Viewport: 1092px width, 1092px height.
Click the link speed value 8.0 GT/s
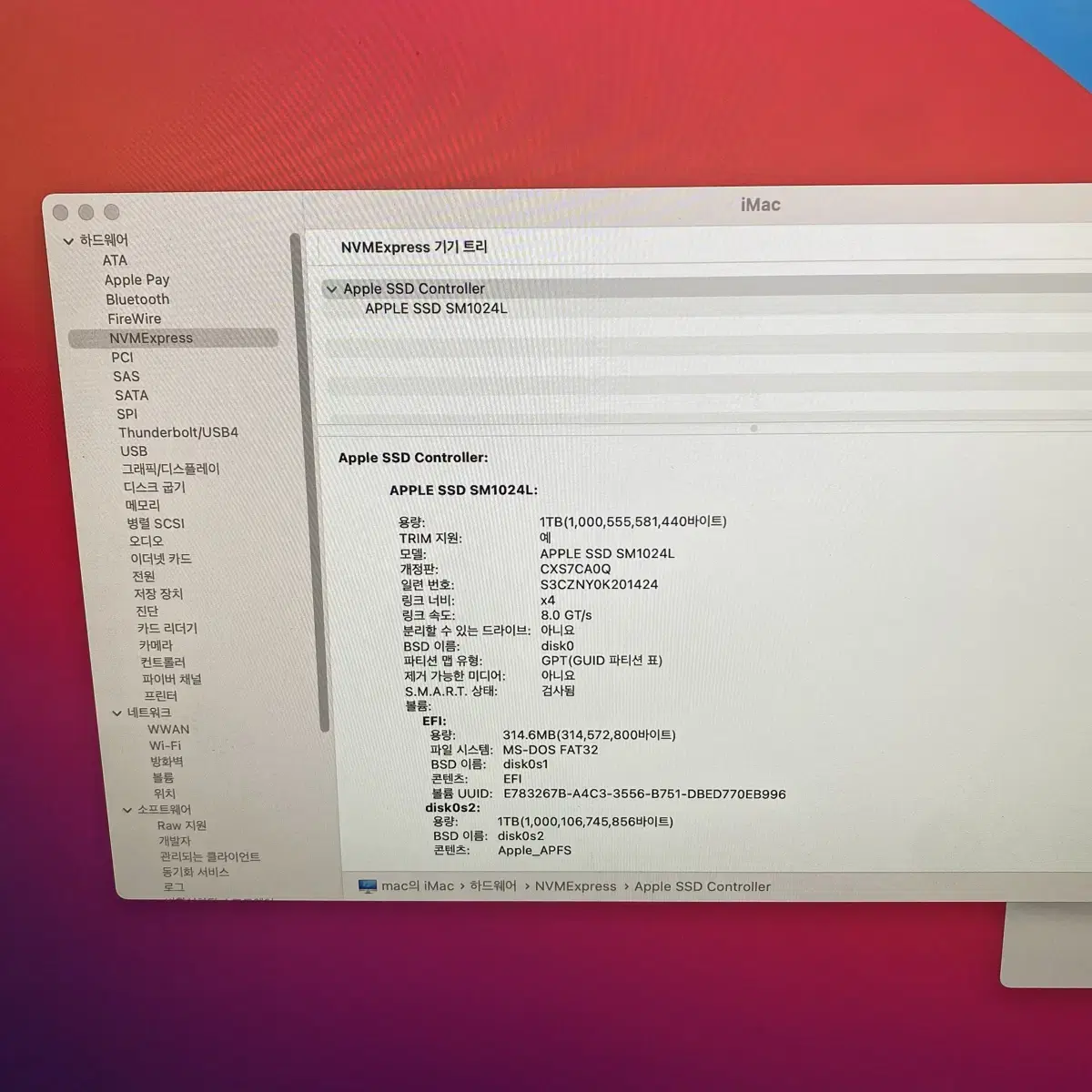click(566, 616)
